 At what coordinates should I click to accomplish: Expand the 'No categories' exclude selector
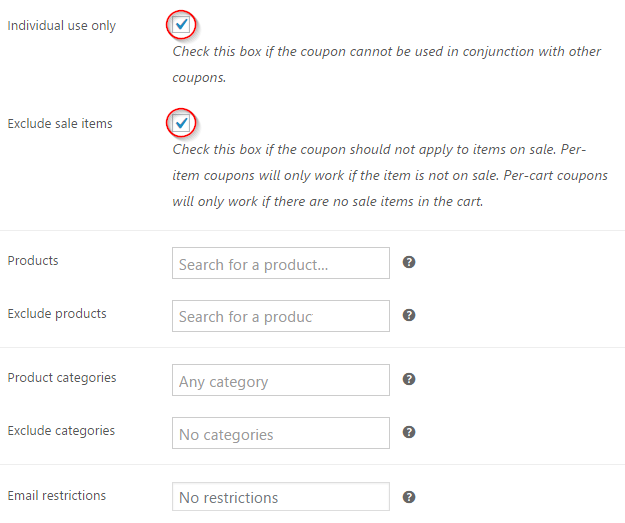click(281, 433)
